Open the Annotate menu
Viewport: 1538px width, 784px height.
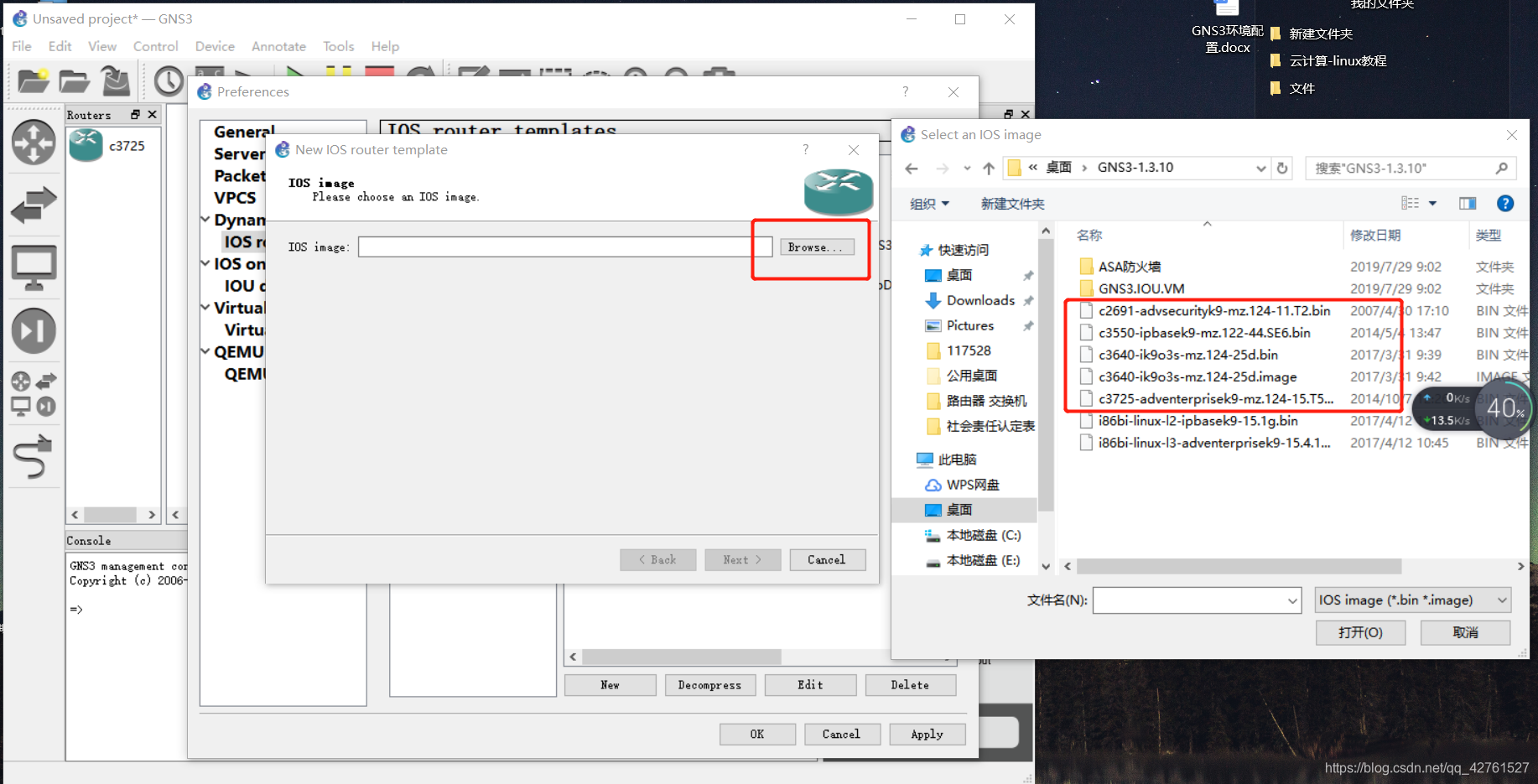pyautogui.click(x=278, y=46)
